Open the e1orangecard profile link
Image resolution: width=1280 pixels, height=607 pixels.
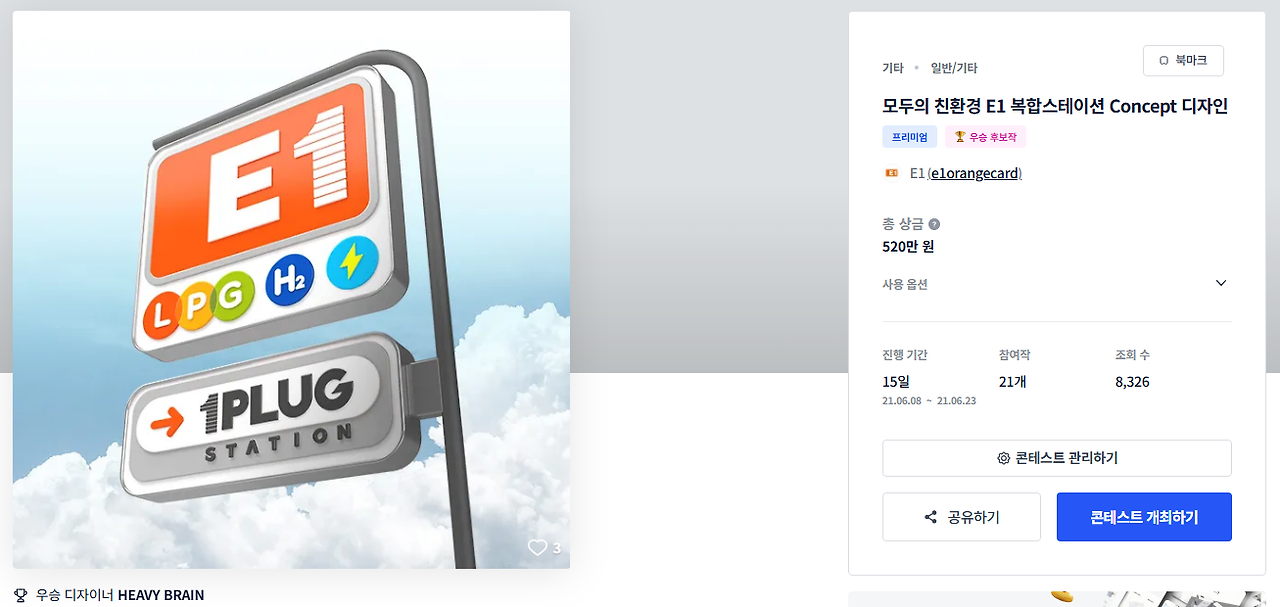click(x=975, y=173)
